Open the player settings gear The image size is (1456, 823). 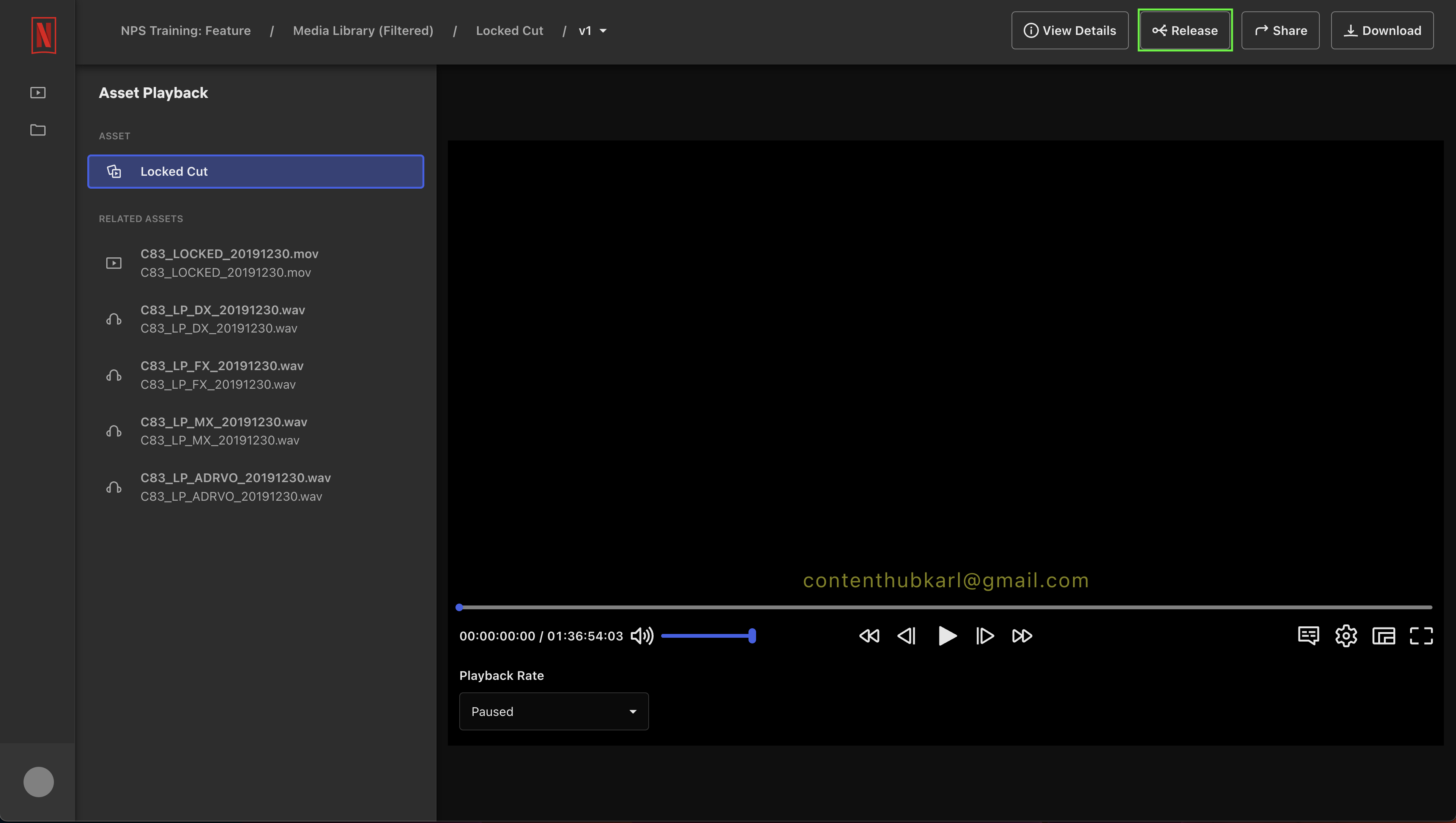pyautogui.click(x=1346, y=636)
